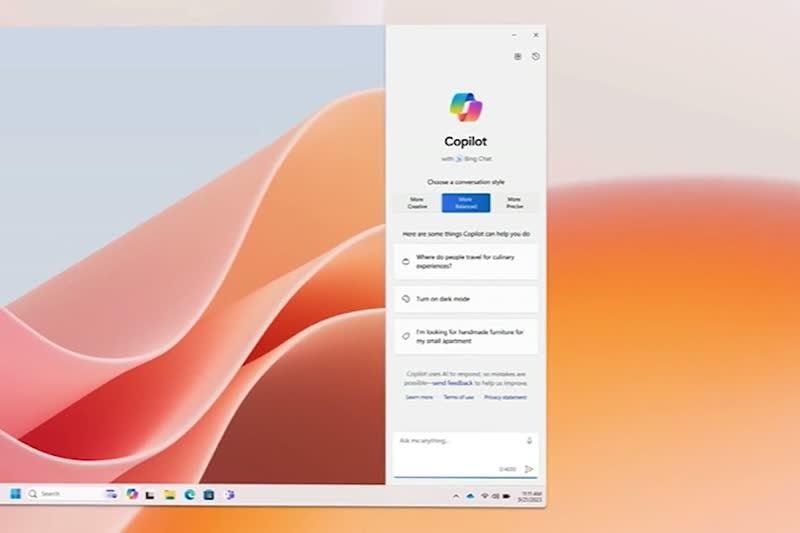Open the Copilot icon on the taskbar

132,494
